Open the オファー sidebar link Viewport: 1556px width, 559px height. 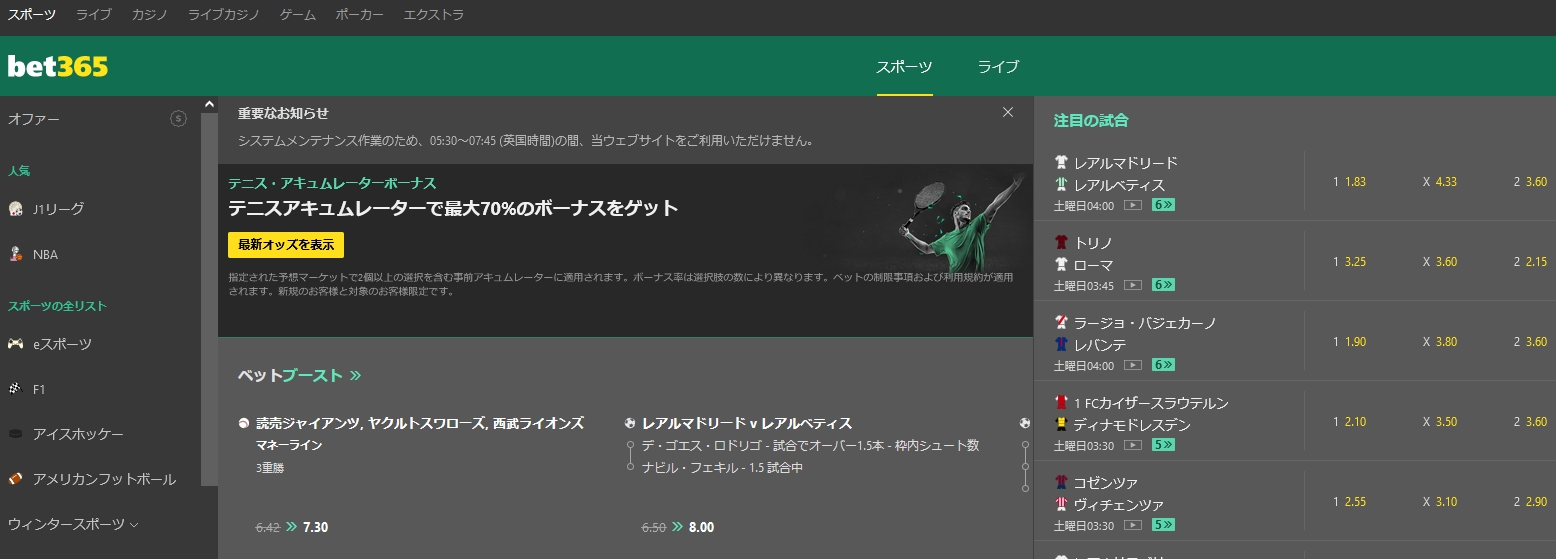pyautogui.click(x=34, y=119)
